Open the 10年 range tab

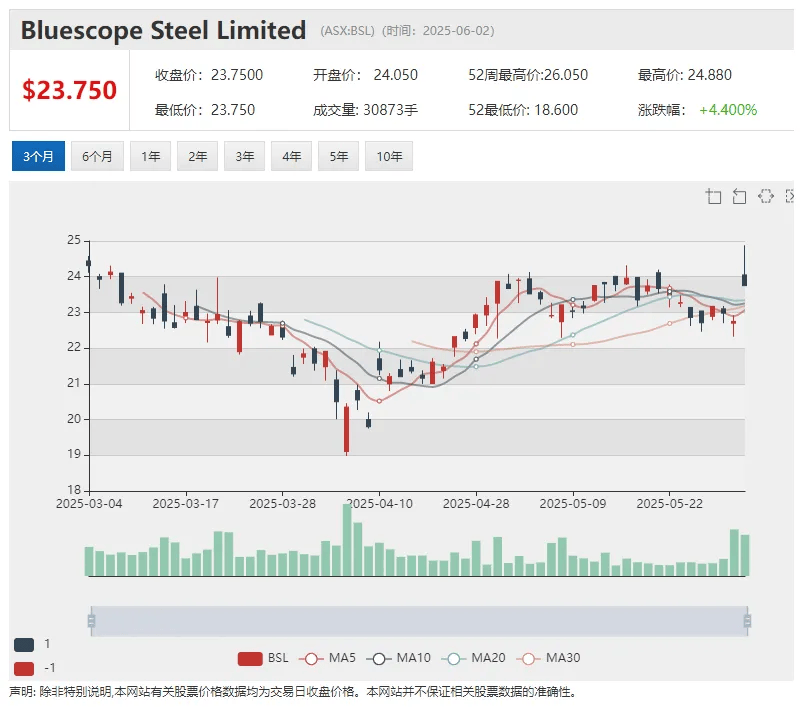pos(389,156)
